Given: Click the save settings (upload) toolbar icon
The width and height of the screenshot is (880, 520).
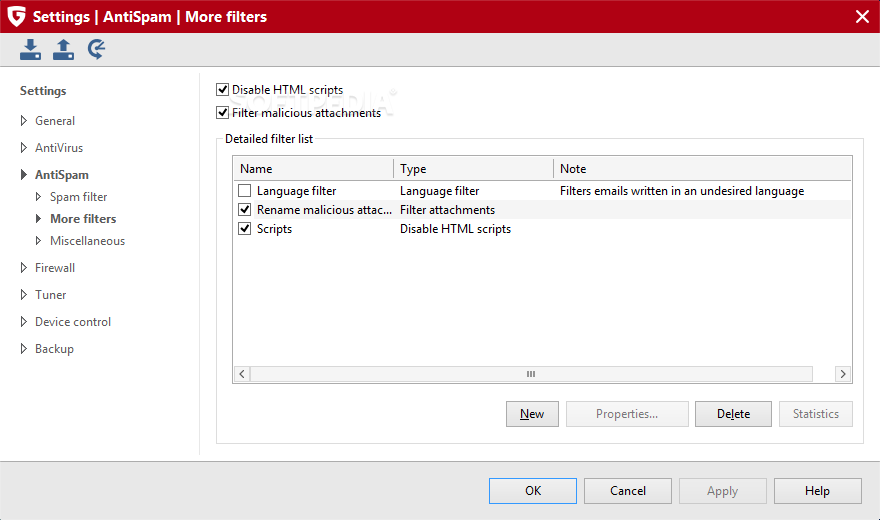Looking at the screenshot, I should click(63, 49).
